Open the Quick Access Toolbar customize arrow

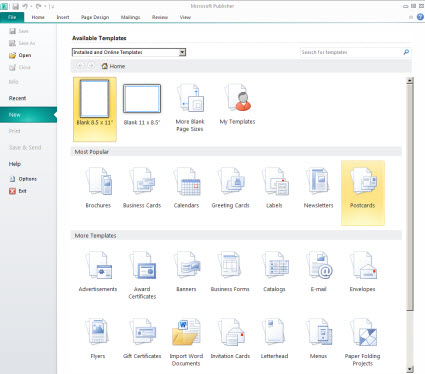53,6
